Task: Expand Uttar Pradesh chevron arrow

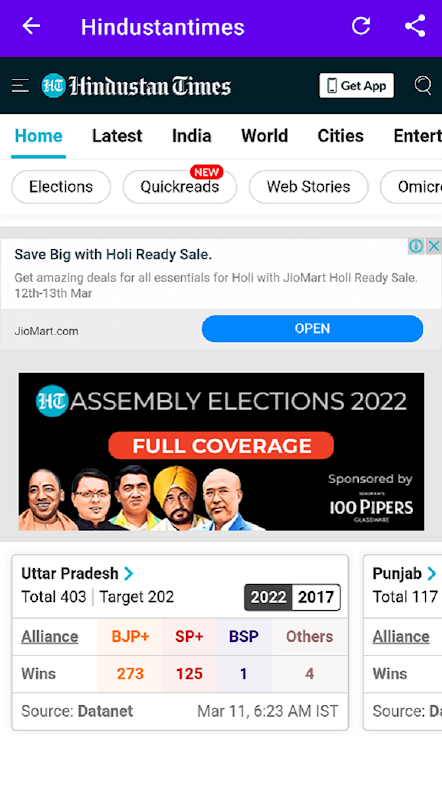Action: pyautogui.click(x=129, y=573)
